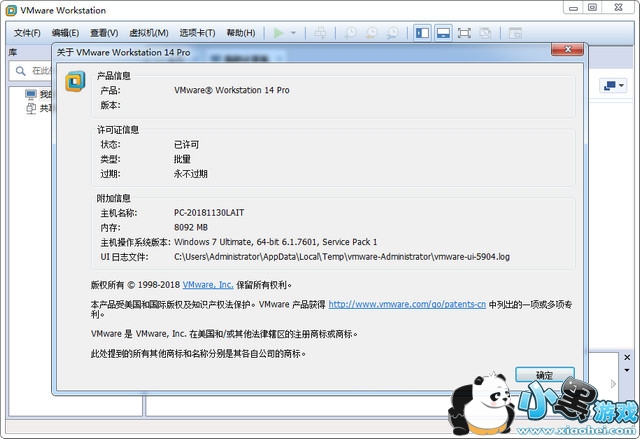Click the console view toolbar icon

point(516,33)
